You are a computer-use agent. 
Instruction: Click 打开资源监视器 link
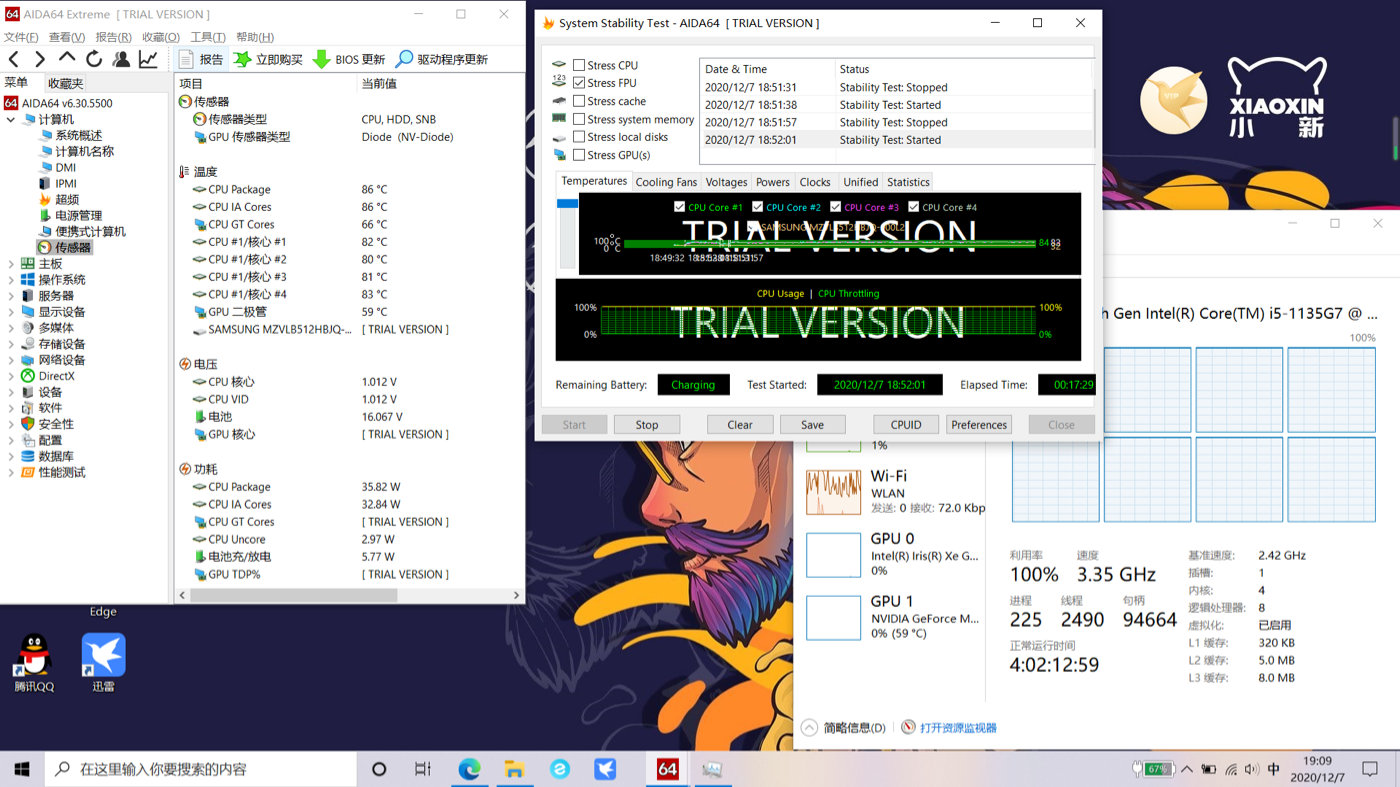pos(957,728)
